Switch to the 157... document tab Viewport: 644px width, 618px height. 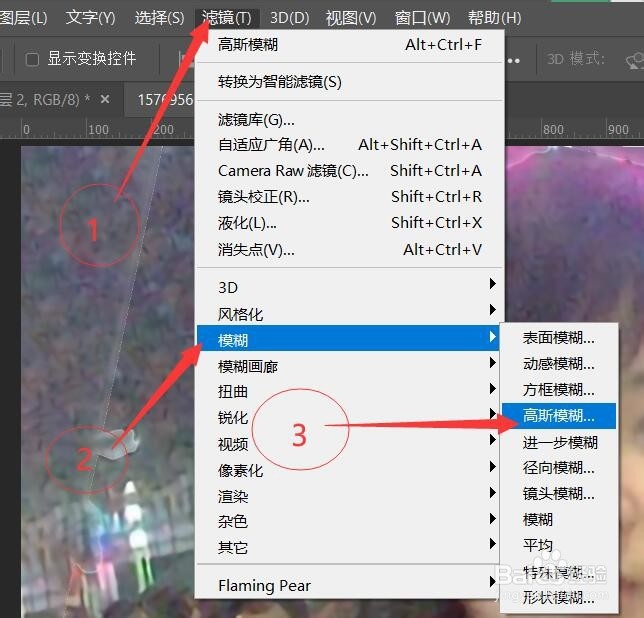tap(165, 99)
